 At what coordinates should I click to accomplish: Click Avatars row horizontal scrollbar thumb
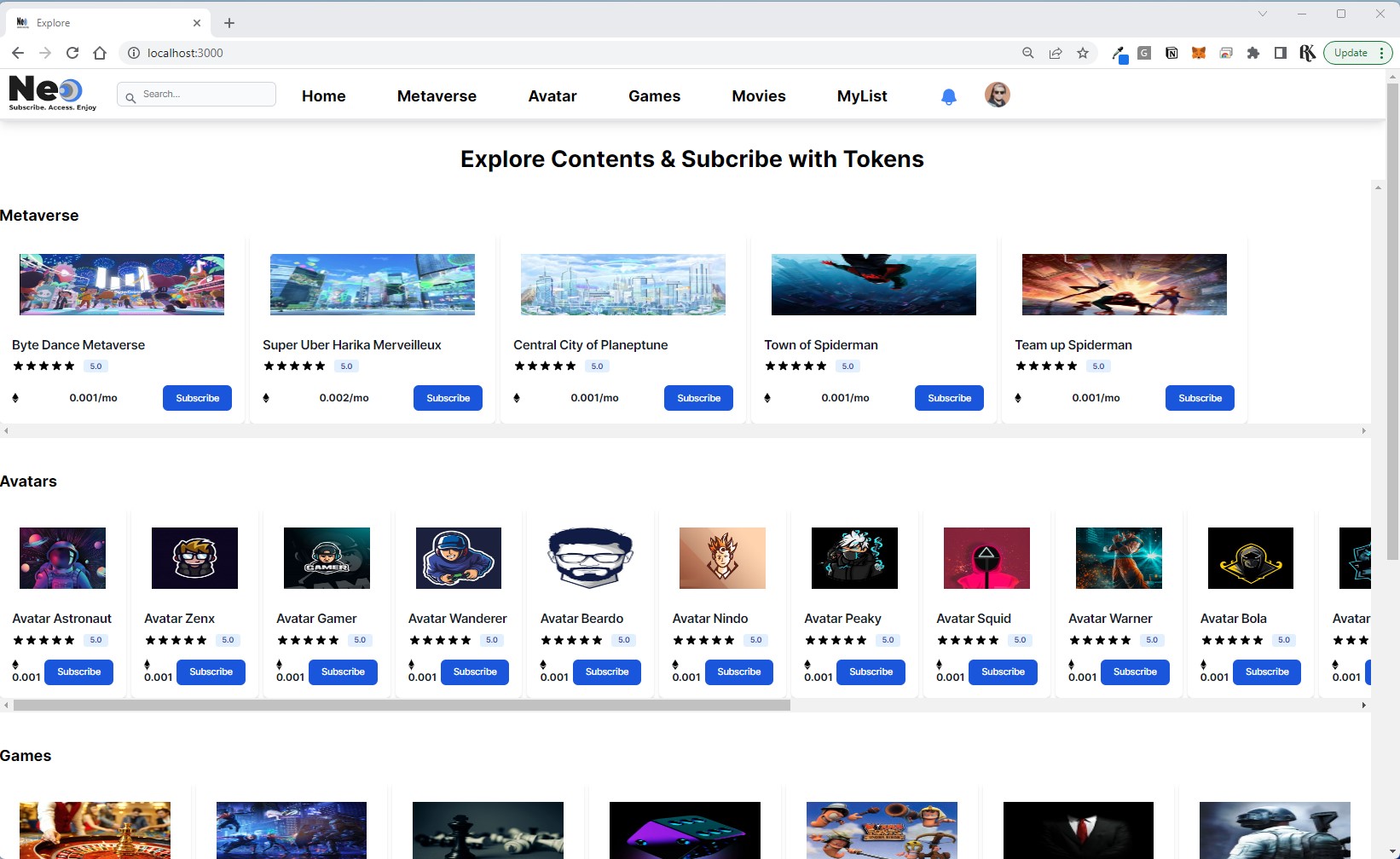pyautogui.click(x=402, y=705)
